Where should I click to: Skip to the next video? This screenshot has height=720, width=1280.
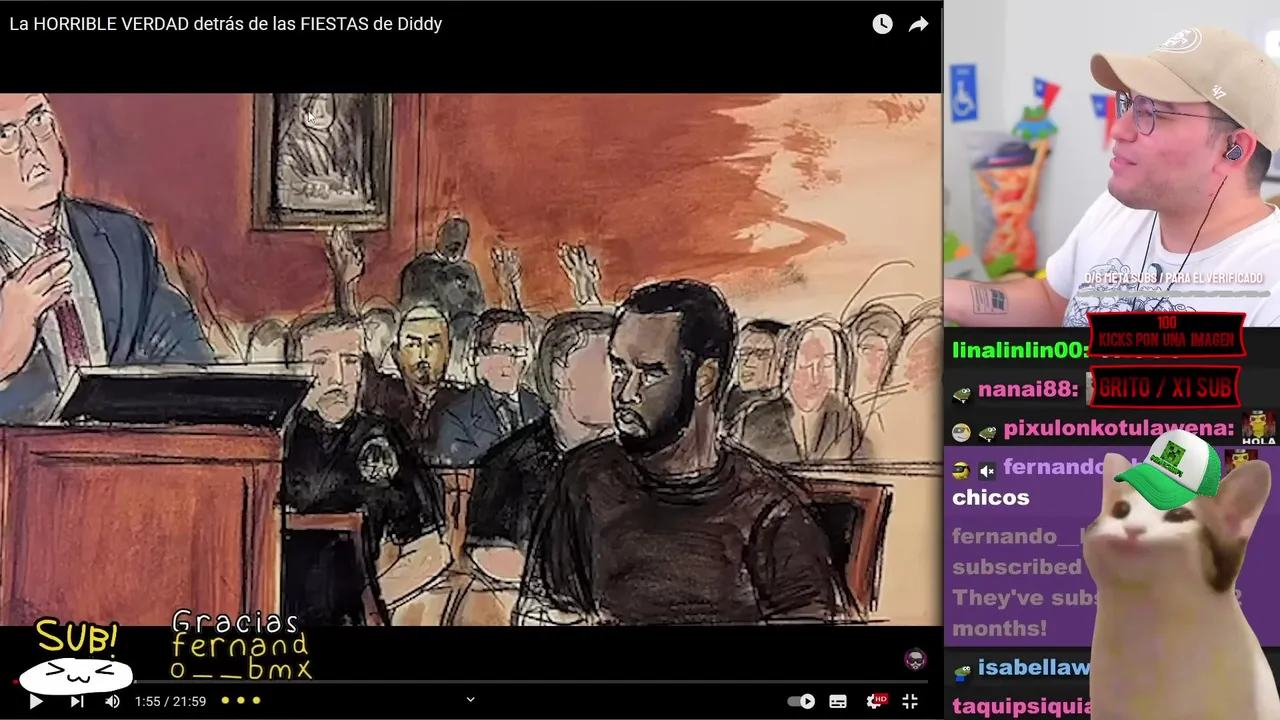click(x=77, y=701)
